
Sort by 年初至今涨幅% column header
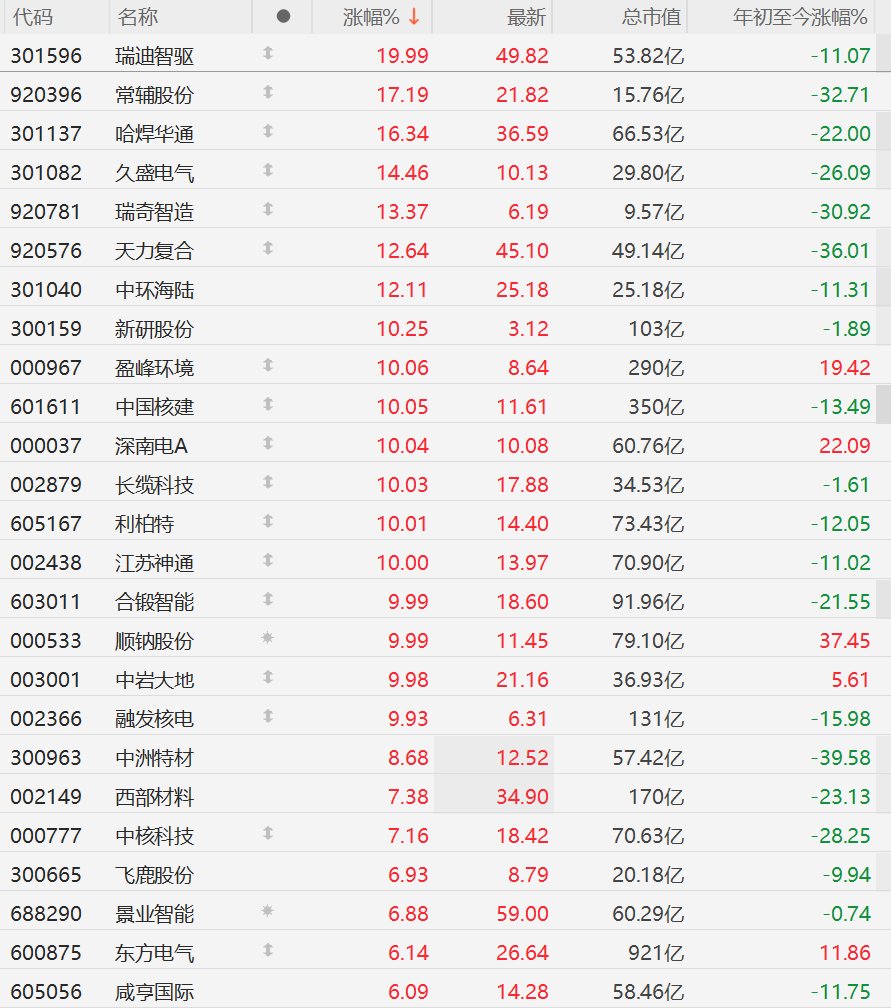pos(800,17)
